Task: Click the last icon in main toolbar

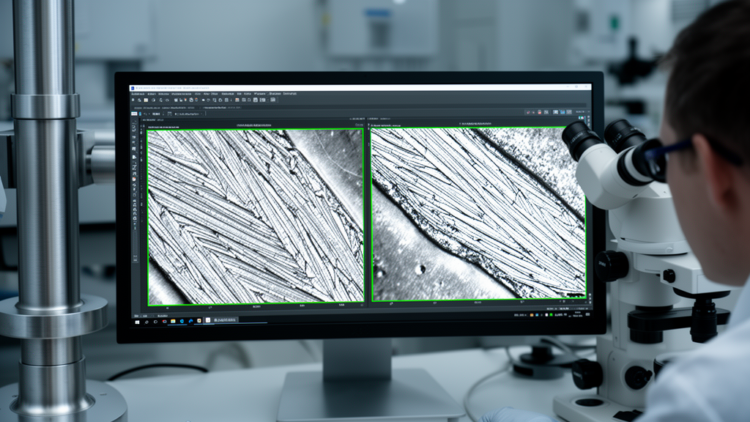Action: point(273,100)
